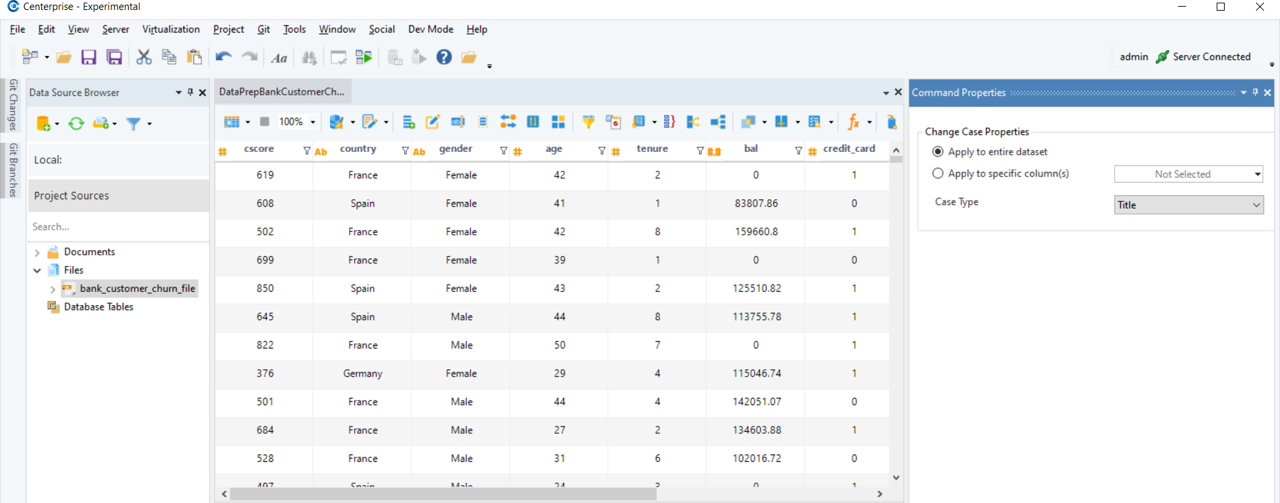
Task: Open the Git Changes side panel
Action: 13,106
